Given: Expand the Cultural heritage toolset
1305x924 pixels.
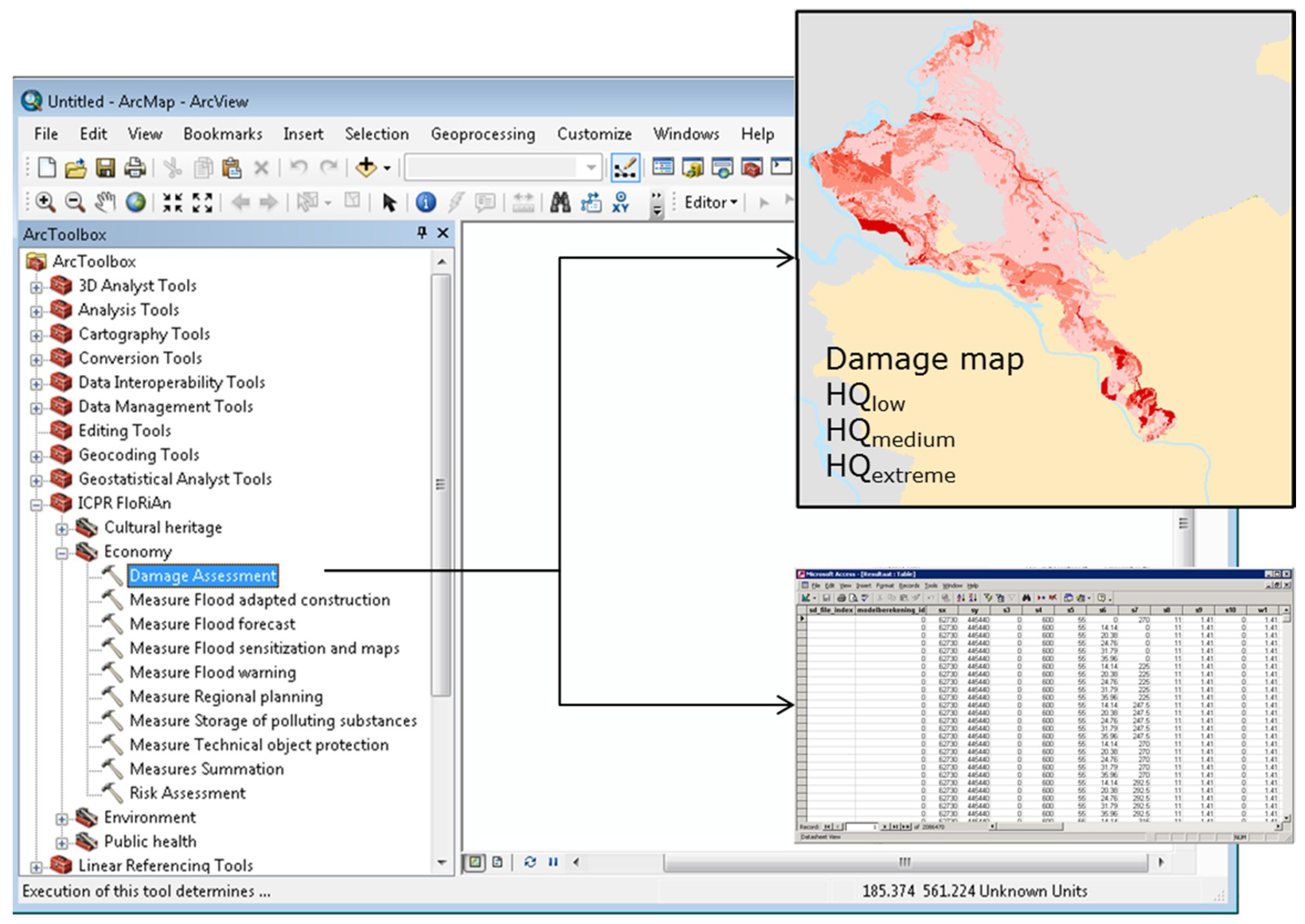Looking at the screenshot, I should 61,529.
